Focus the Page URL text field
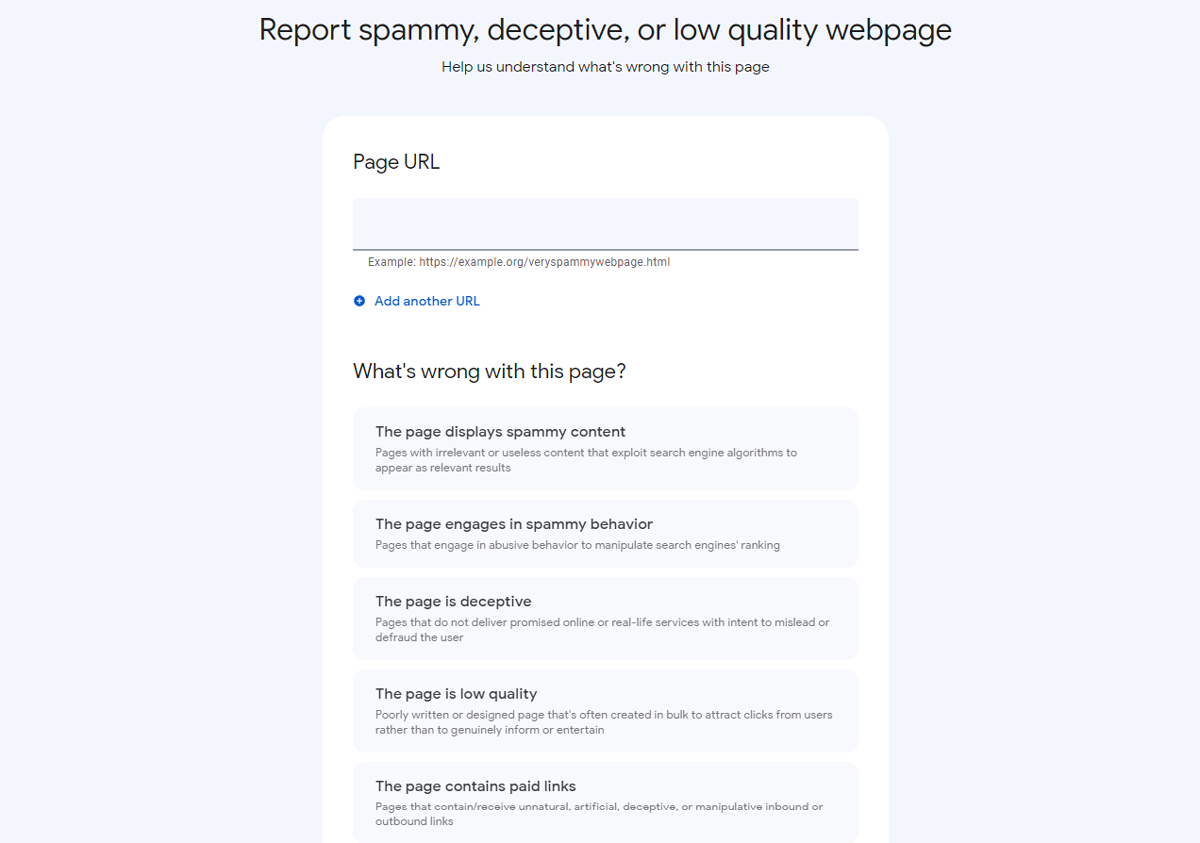 (605, 224)
